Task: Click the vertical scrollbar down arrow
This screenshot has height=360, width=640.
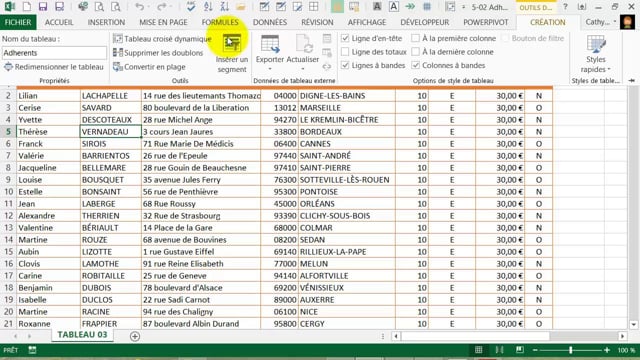Action: 633,325
